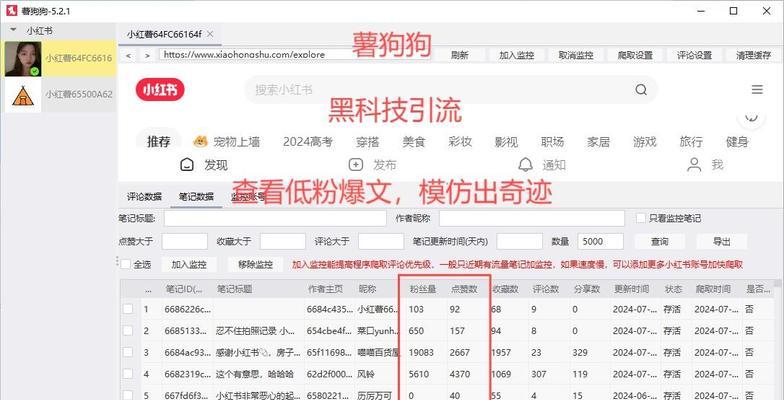Click the 小红书 red logo icon
The height and width of the screenshot is (400, 784).
[160, 90]
